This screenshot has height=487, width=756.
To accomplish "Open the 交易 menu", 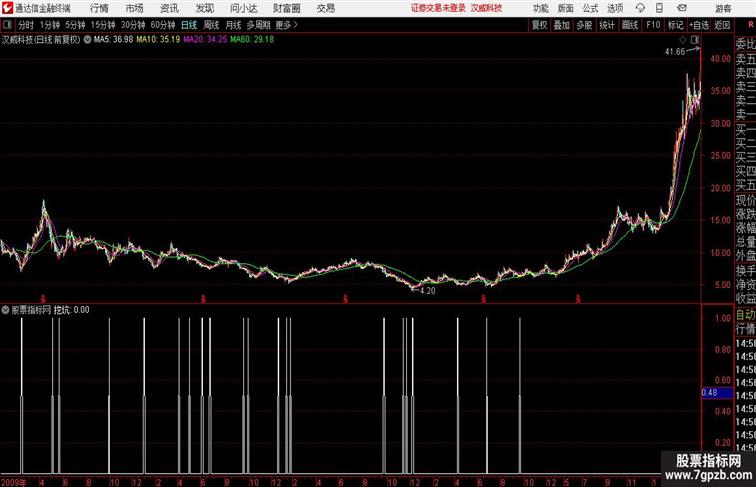I will (x=326, y=8).
